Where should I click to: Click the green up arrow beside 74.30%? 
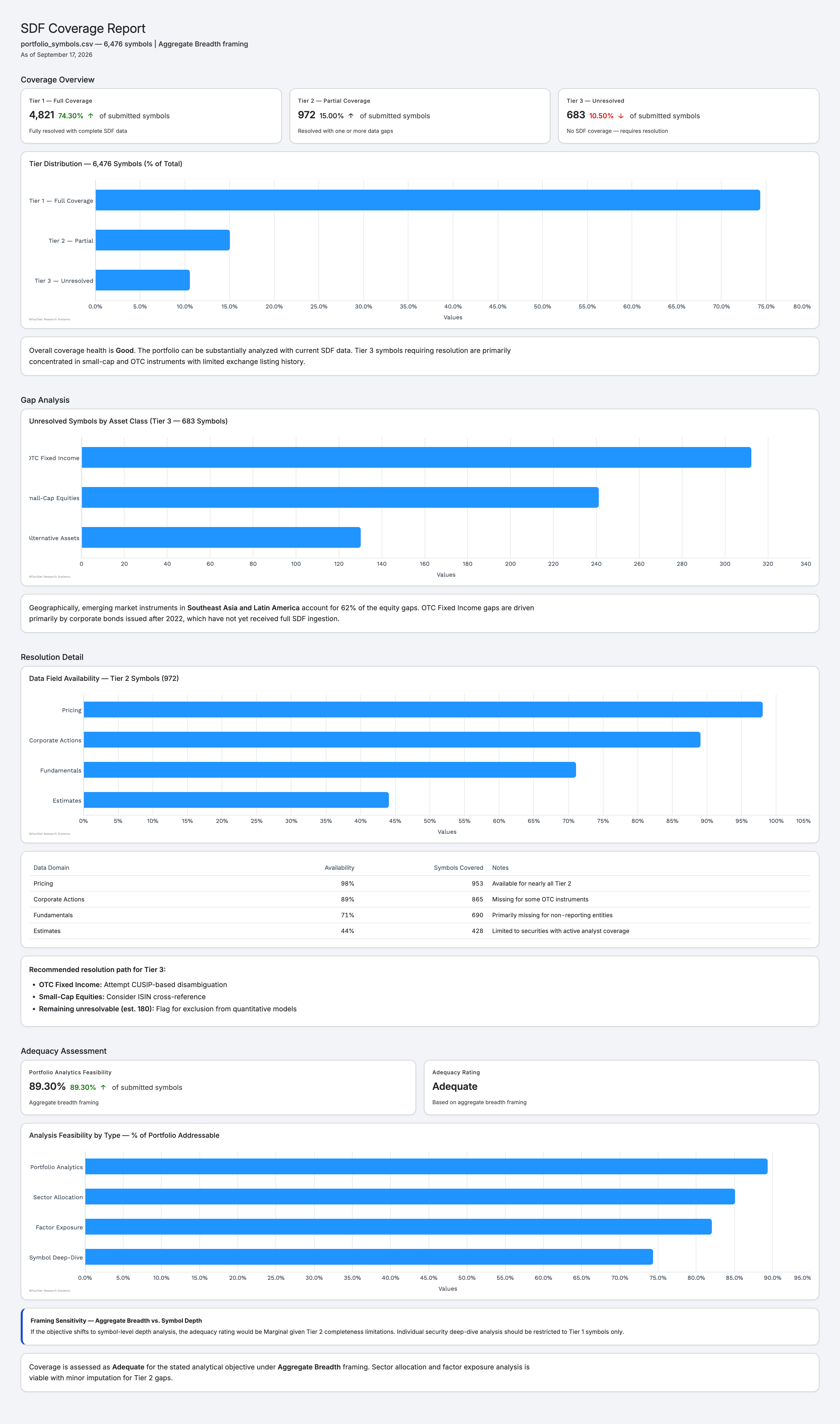coord(91,116)
